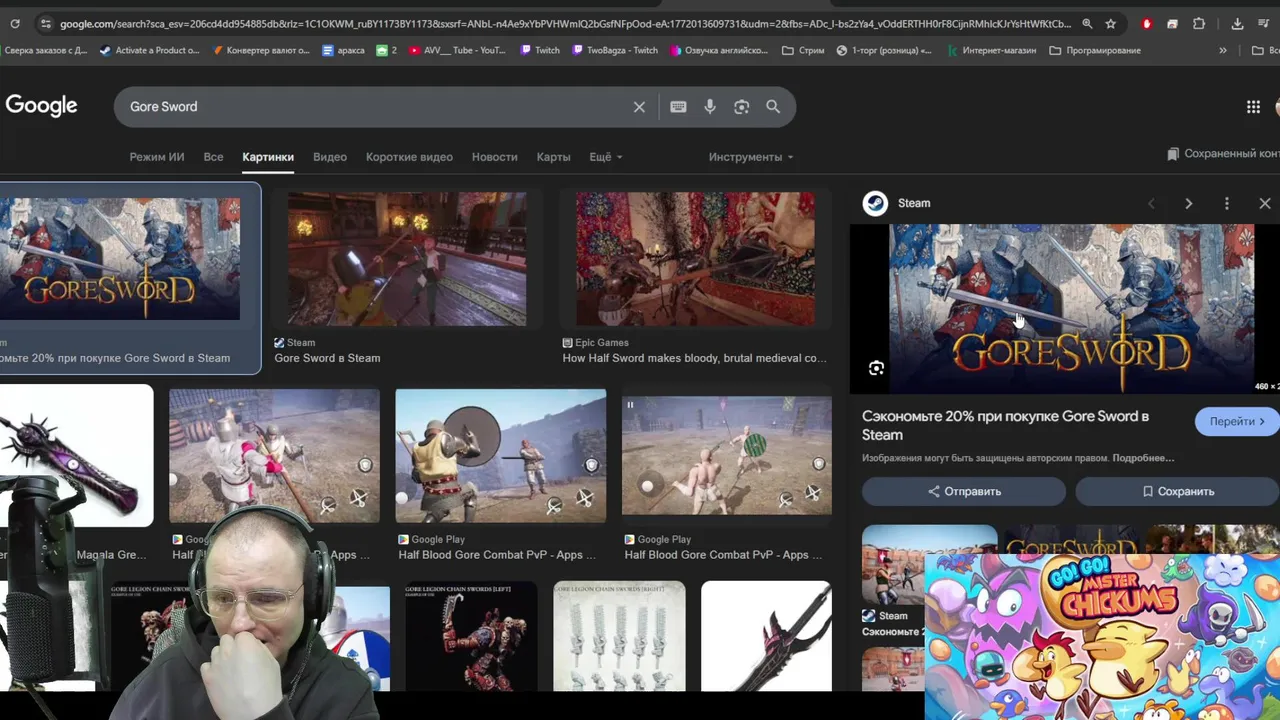Viewport: 1280px width, 720px height.
Task: Open the AVV_Tube YouTube bookmark
Action: point(456,50)
